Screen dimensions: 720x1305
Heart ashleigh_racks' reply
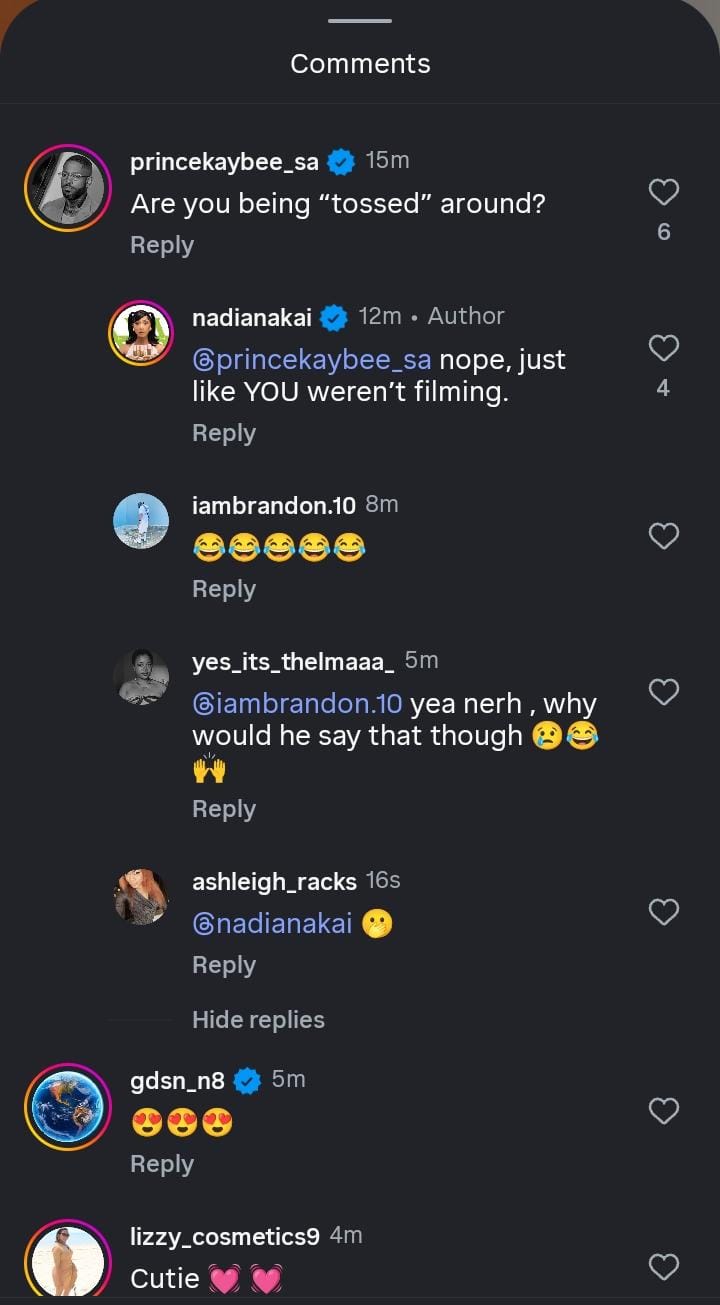tap(664, 911)
